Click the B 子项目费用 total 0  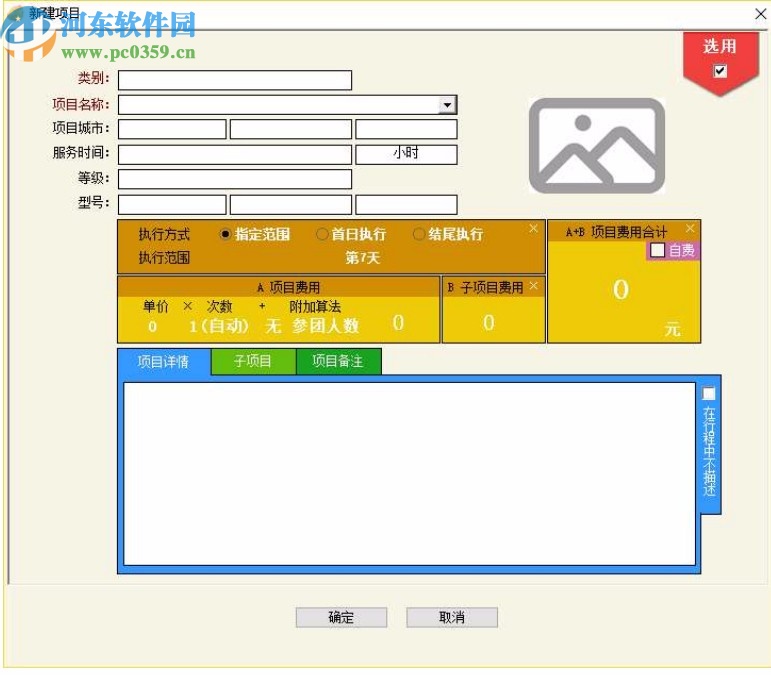tap(488, 323)
